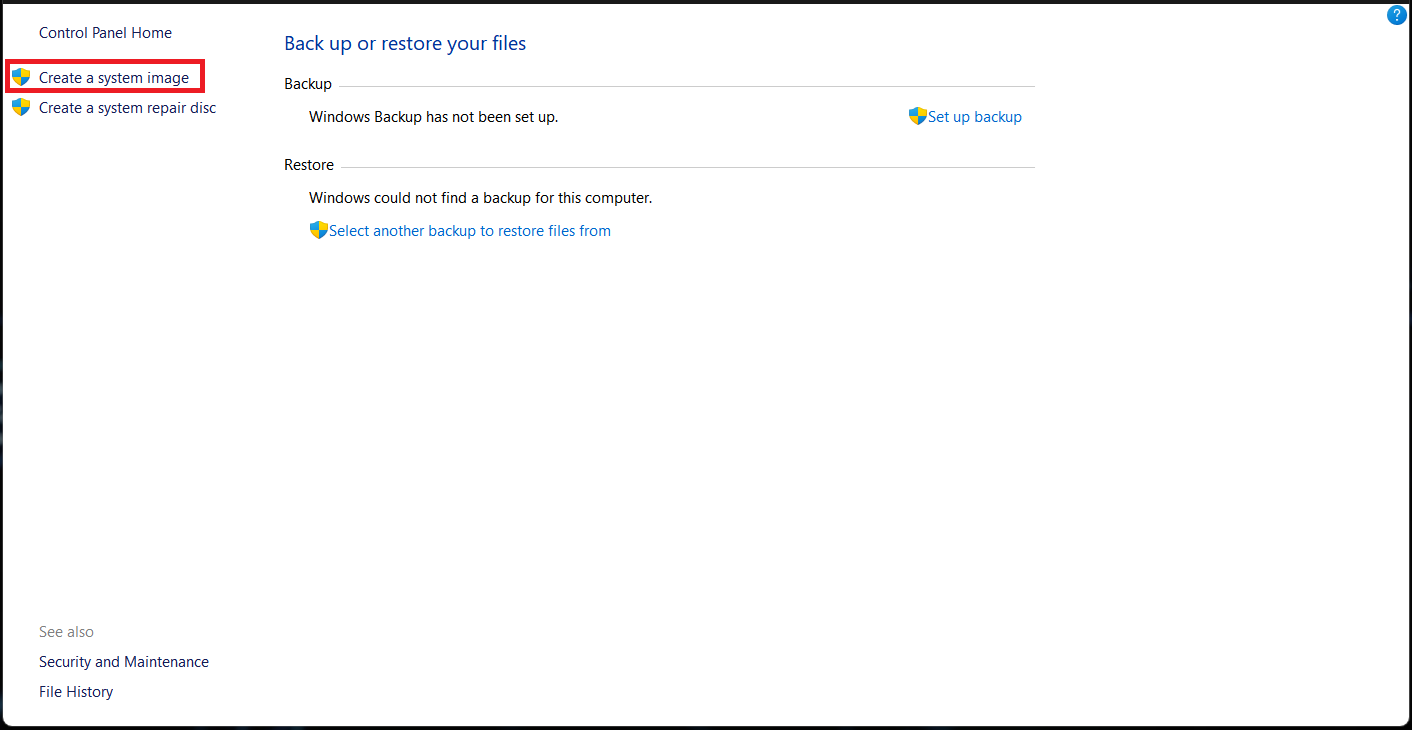
Task: Click the shield icon beside Select another backup
Action: point(319,230)
